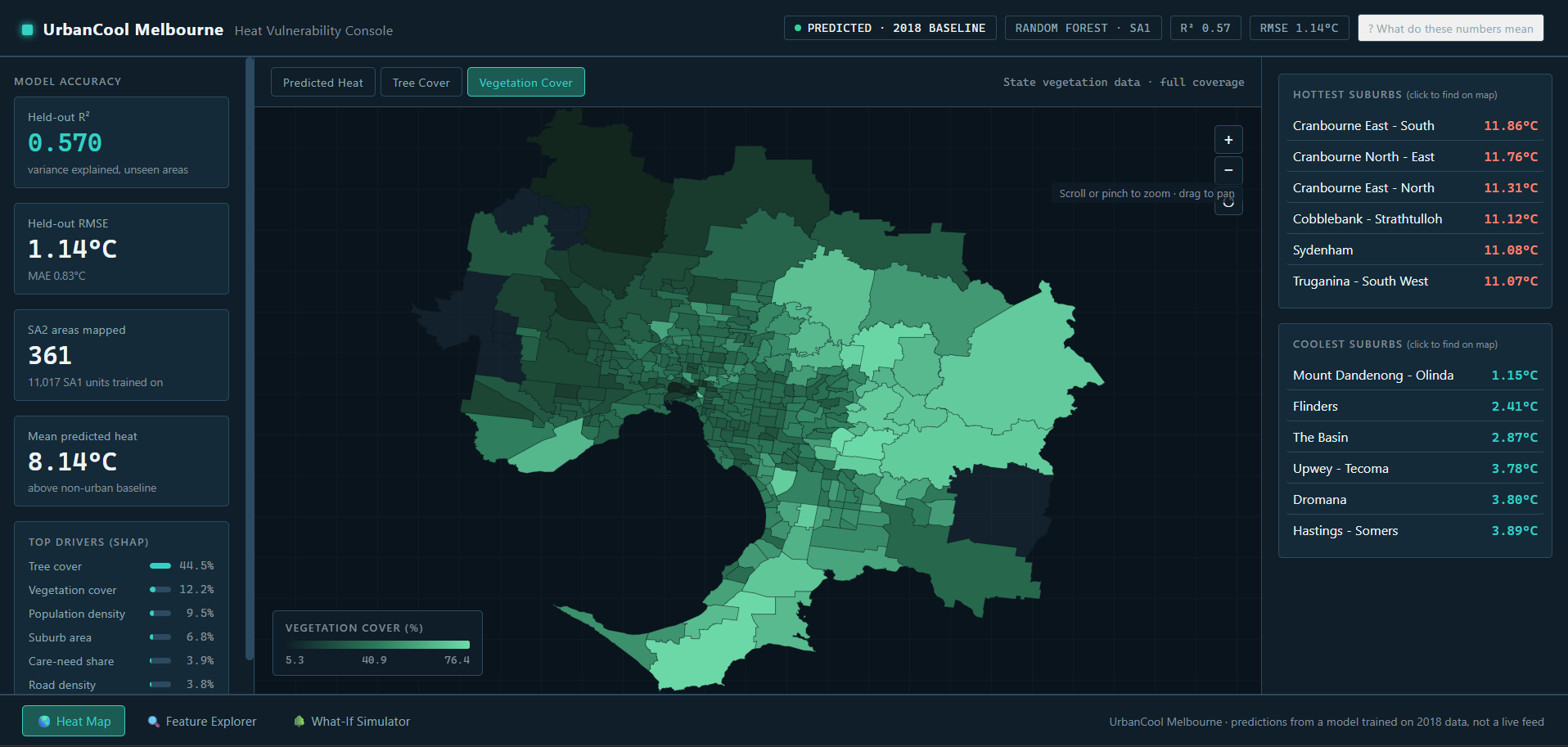
Task: Click the Mean predicted heat 8.14°C card
Action: 121,461
